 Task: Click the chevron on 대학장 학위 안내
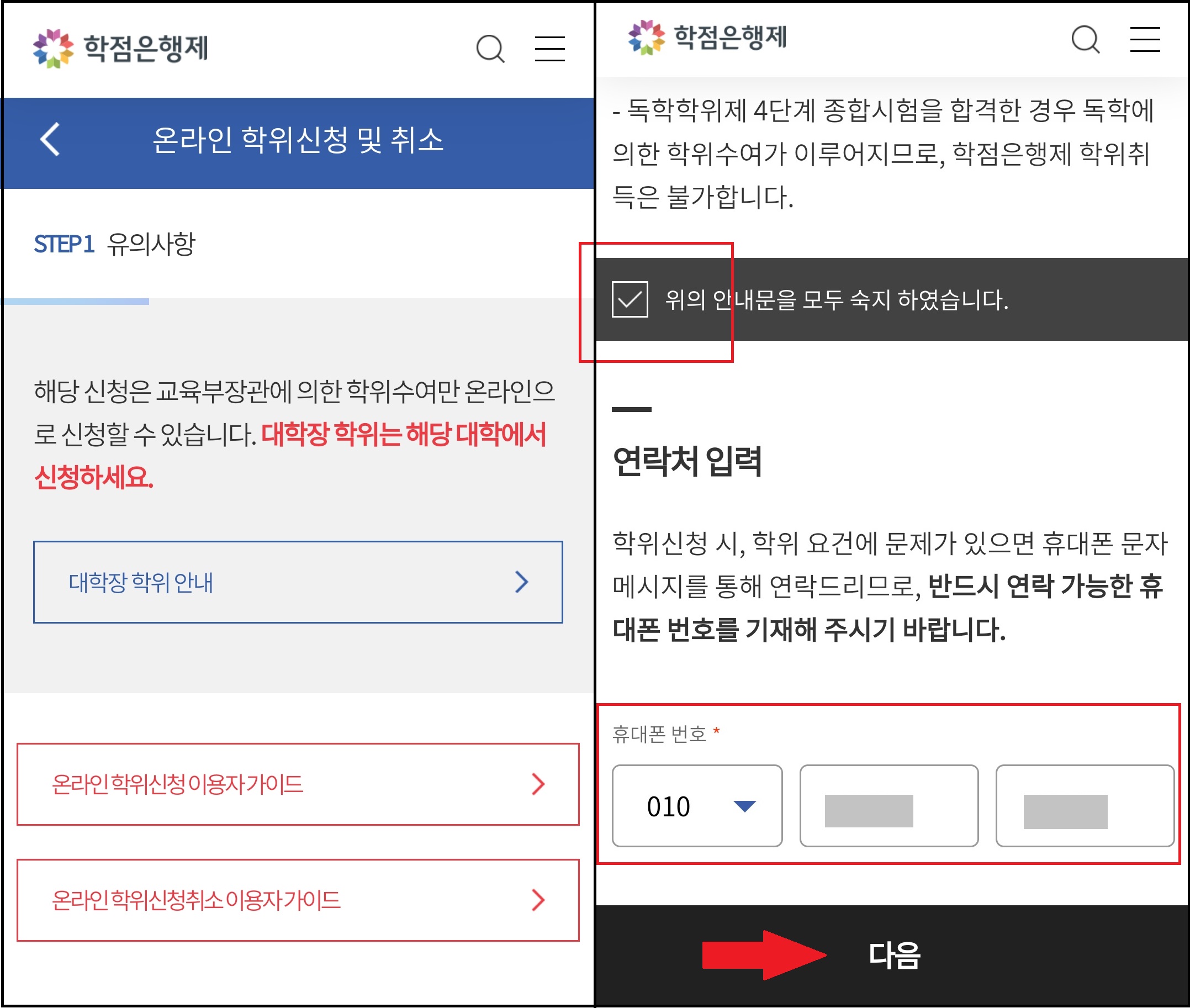521,582
